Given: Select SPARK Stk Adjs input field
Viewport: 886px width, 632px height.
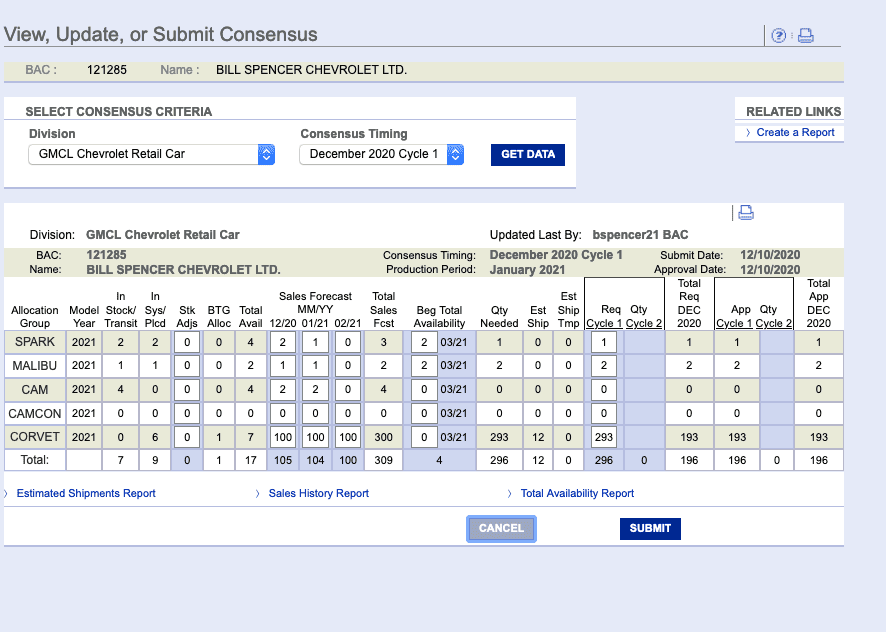Looking at the screenshot, I should pos(187,342).
